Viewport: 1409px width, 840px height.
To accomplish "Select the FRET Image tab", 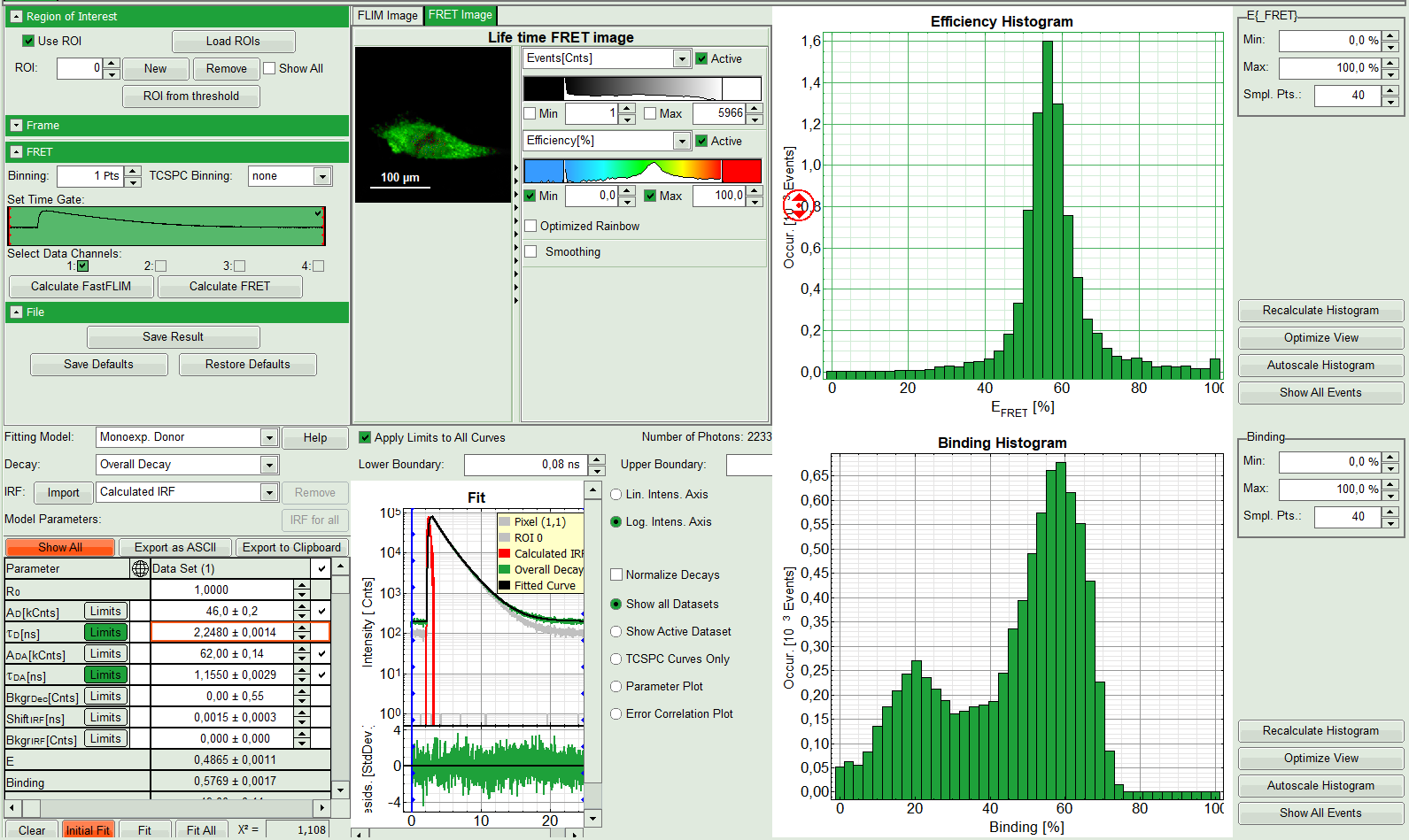I will [461, 15].
